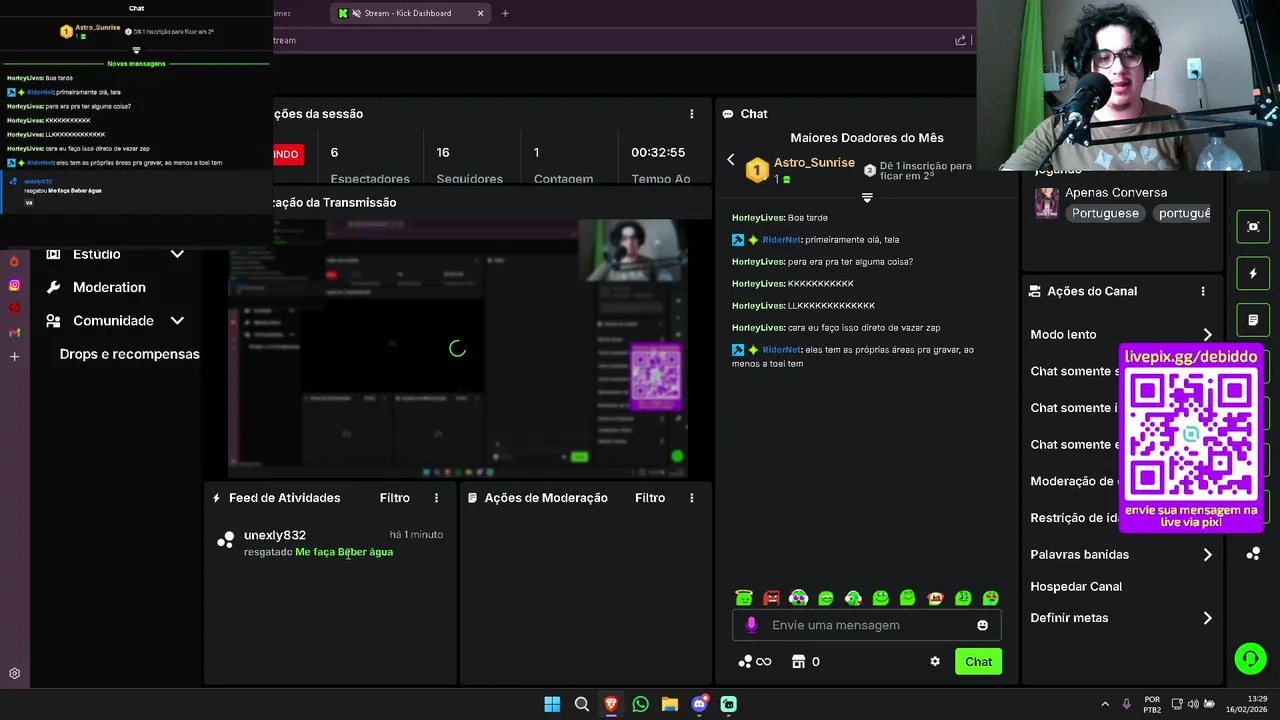Click the share icon in address bar

tap(961, 40)
